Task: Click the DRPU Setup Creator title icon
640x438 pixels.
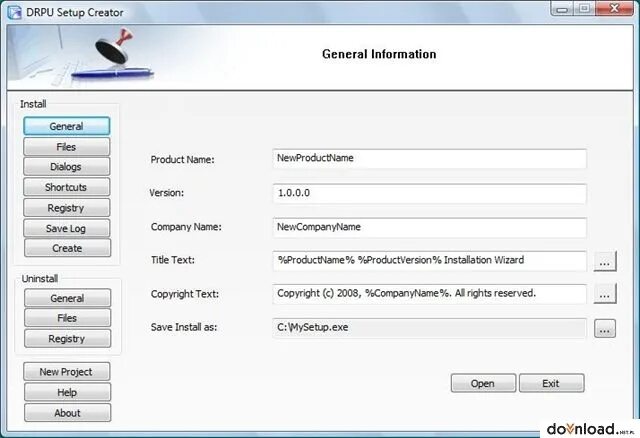Action: click(15, 13)
